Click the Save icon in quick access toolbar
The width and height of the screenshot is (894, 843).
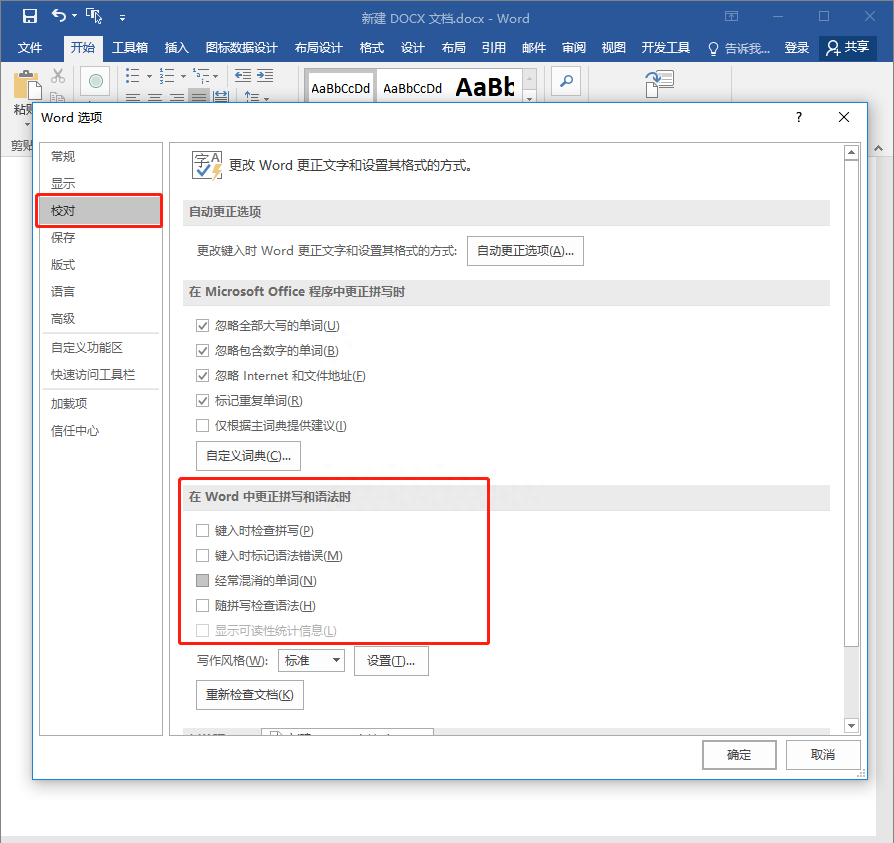[x=30, y=16]
